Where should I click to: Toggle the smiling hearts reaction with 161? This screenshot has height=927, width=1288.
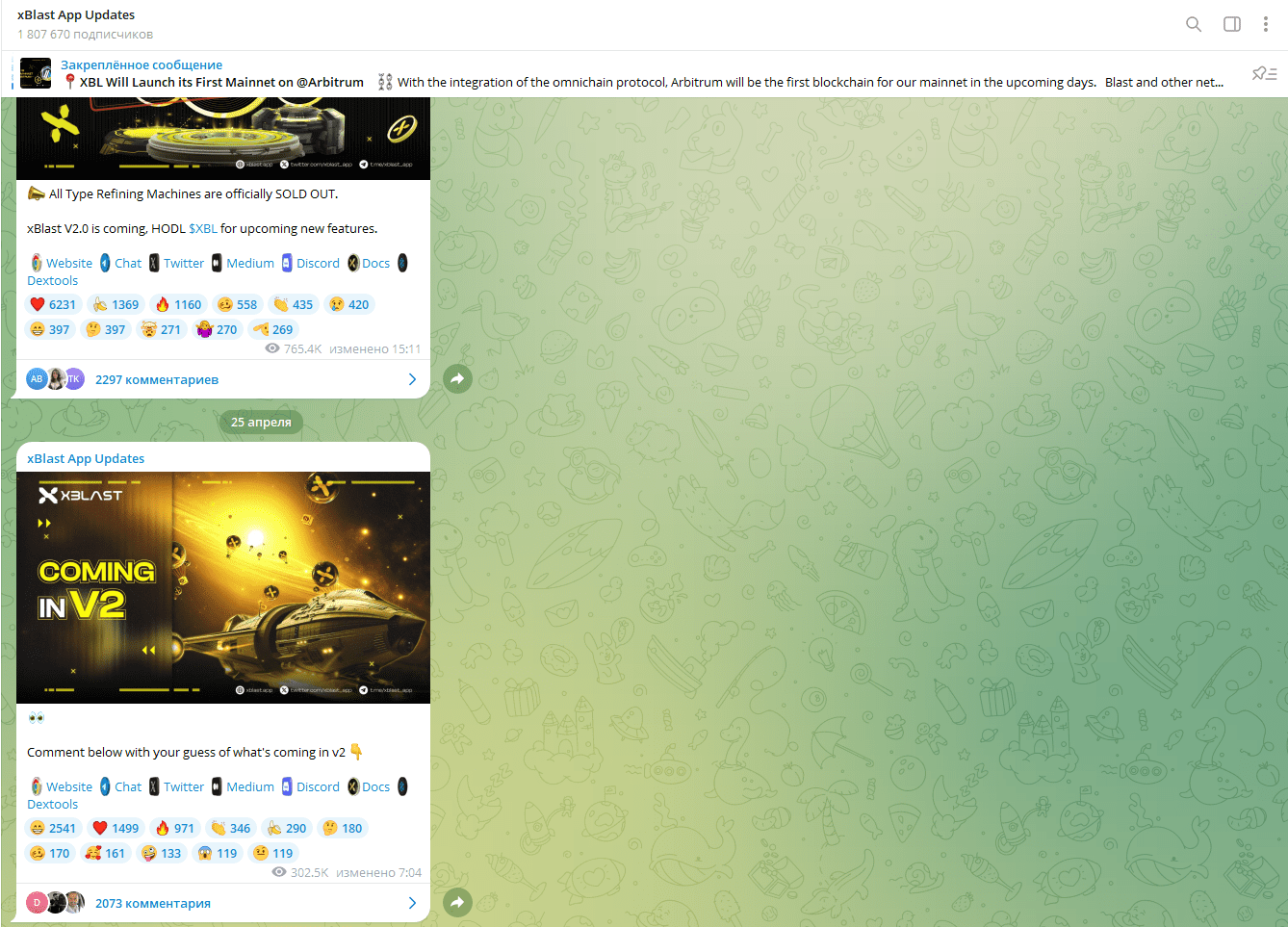pyautogui.click(x=106, y=853)
